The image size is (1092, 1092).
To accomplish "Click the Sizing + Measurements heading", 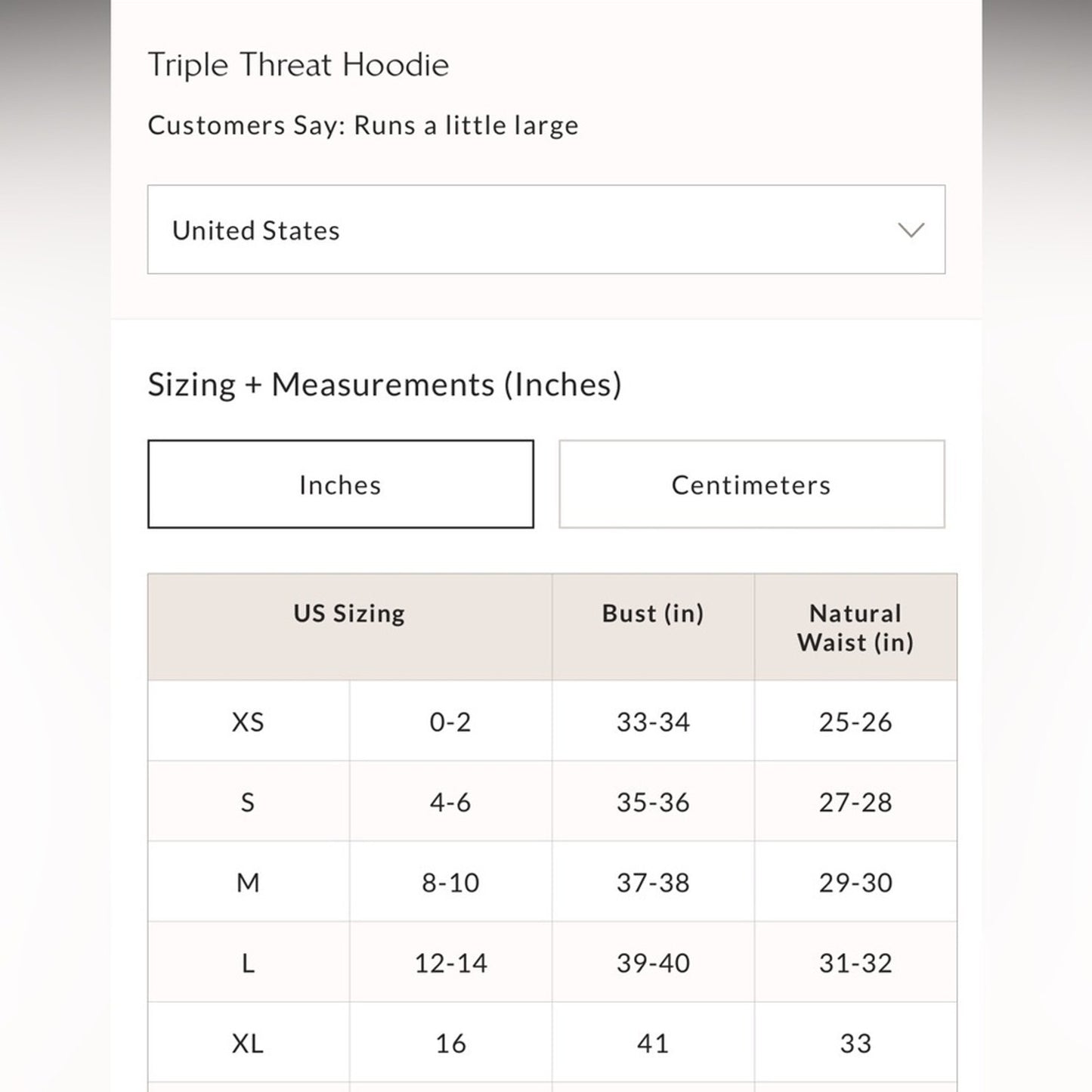I will 385,384.
